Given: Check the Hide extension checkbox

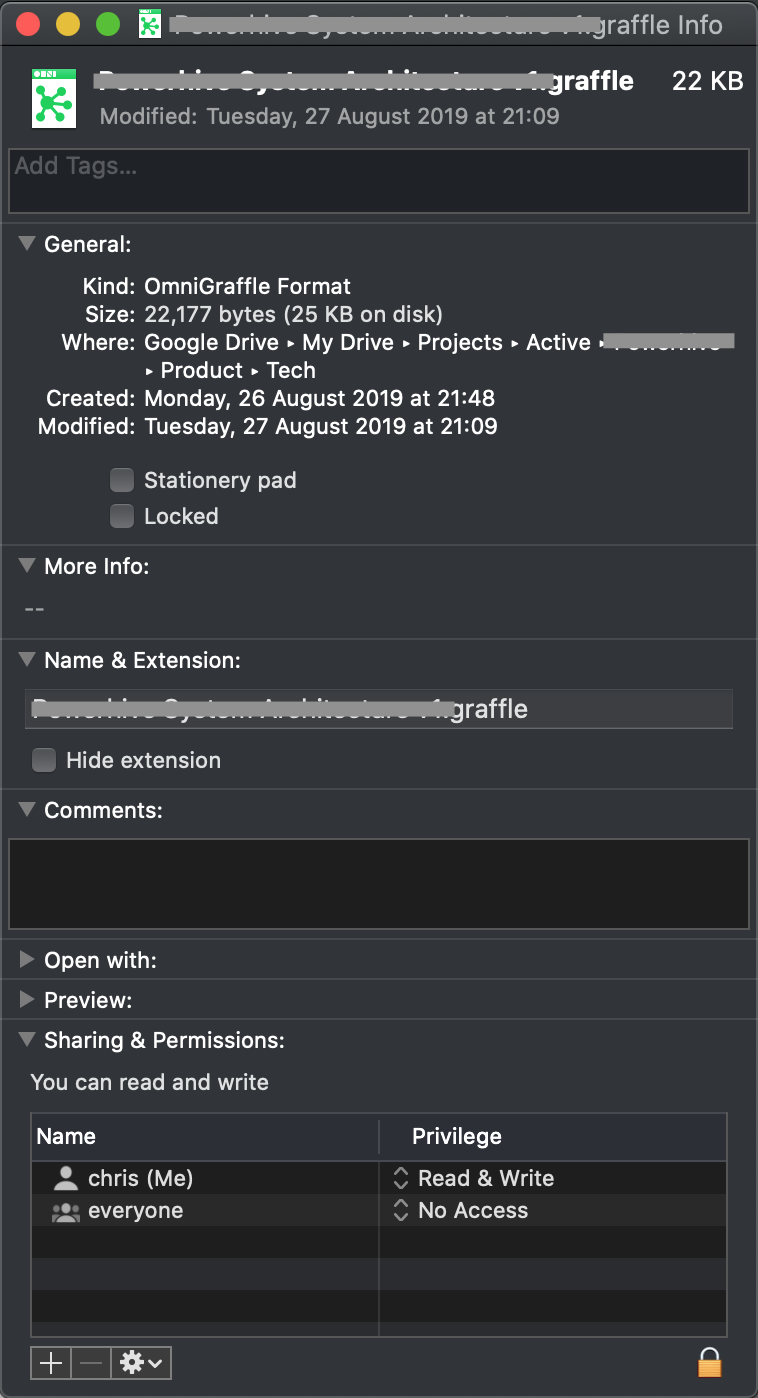Looking at the screenshot, I should point(44,760).
